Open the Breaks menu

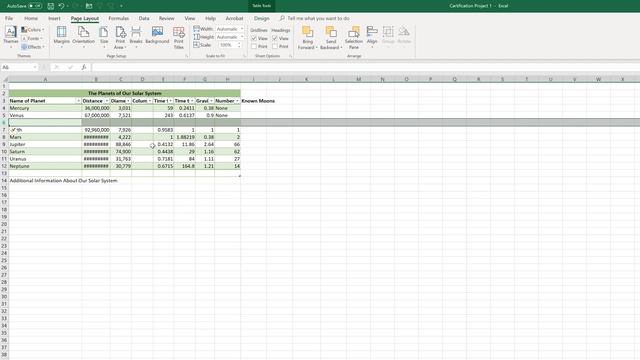136,37
